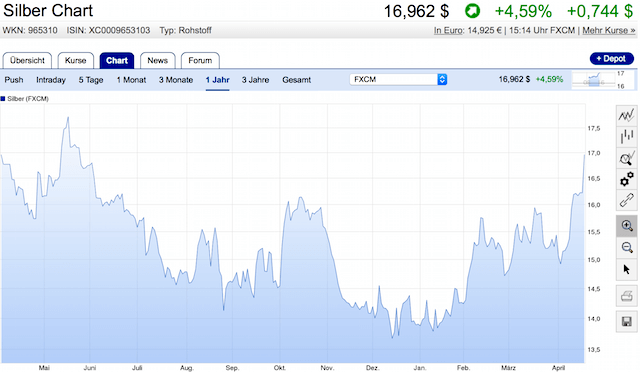Open chart settings gears icon
The image size is (640, 372).
click(x=626, y=179)
